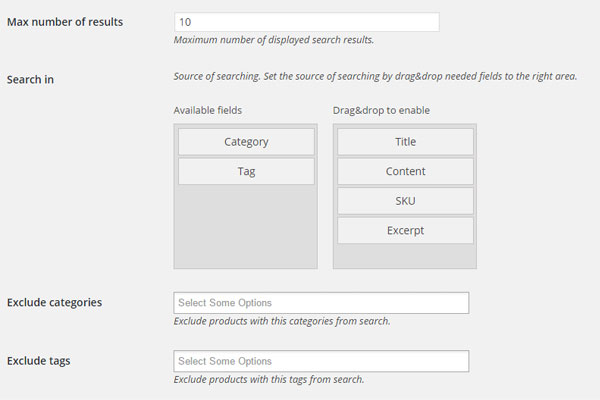Click the exclude tags description text

click(269, 379)
